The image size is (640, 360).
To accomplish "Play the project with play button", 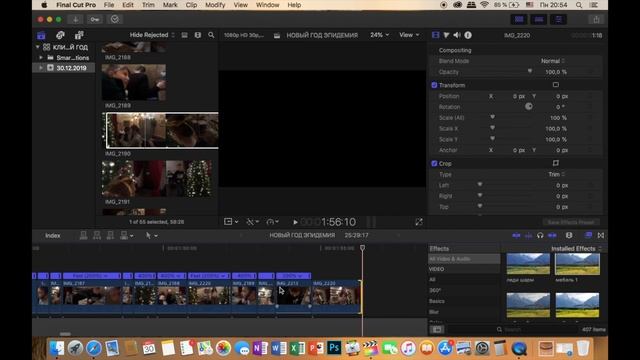I will (x=295, y=222).
